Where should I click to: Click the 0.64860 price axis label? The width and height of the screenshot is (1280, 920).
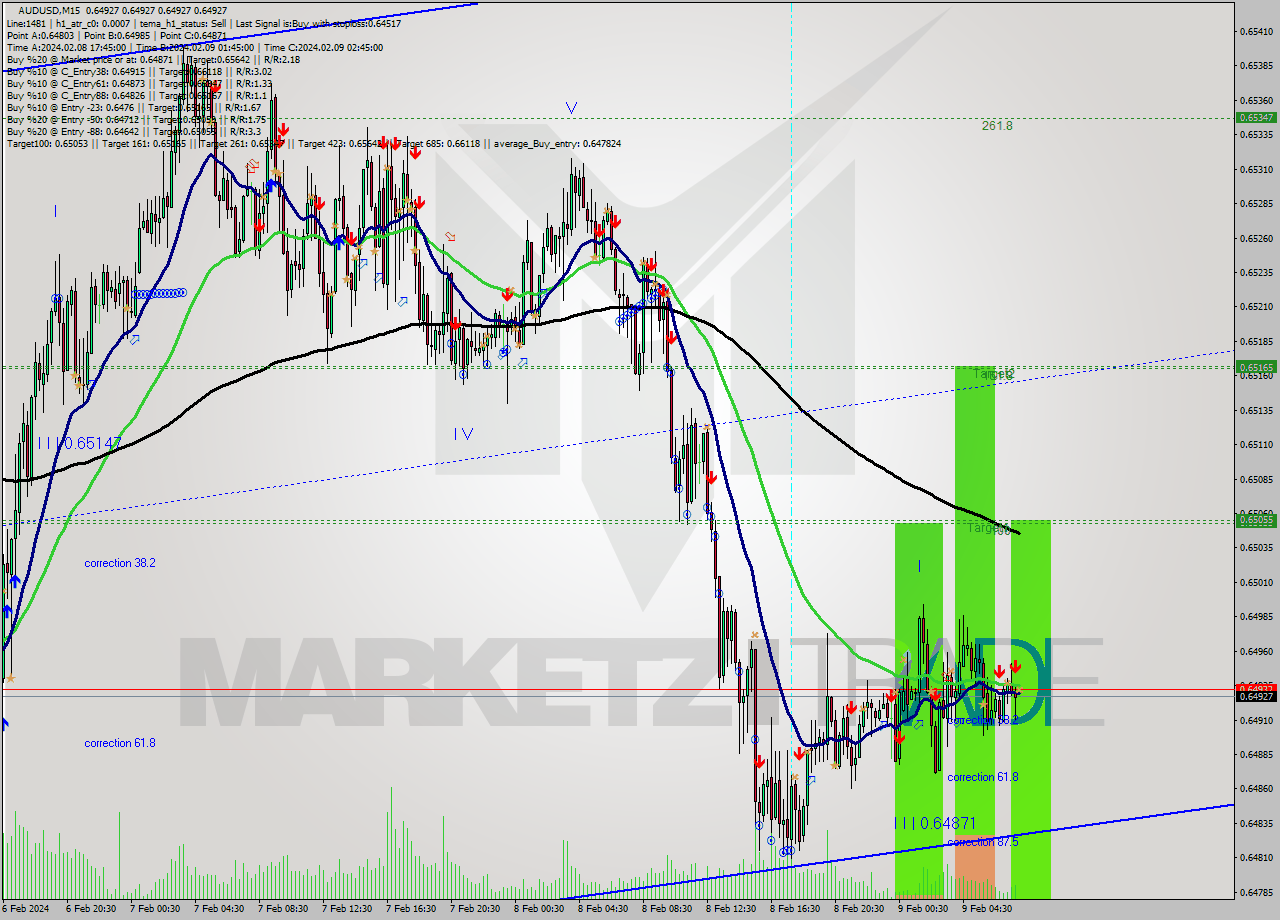(1256, 789)
